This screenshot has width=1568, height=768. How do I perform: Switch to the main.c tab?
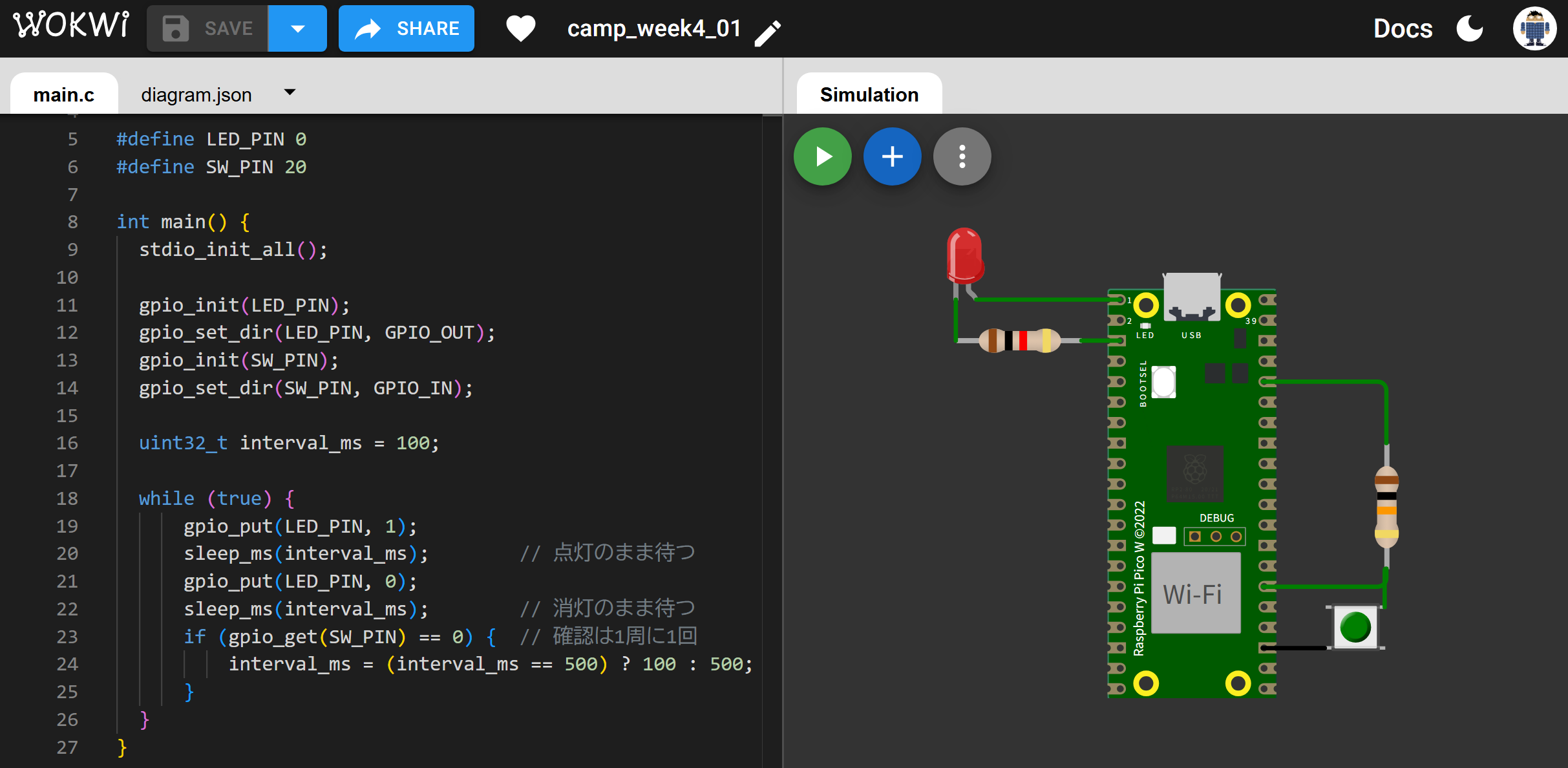(64, 94)
